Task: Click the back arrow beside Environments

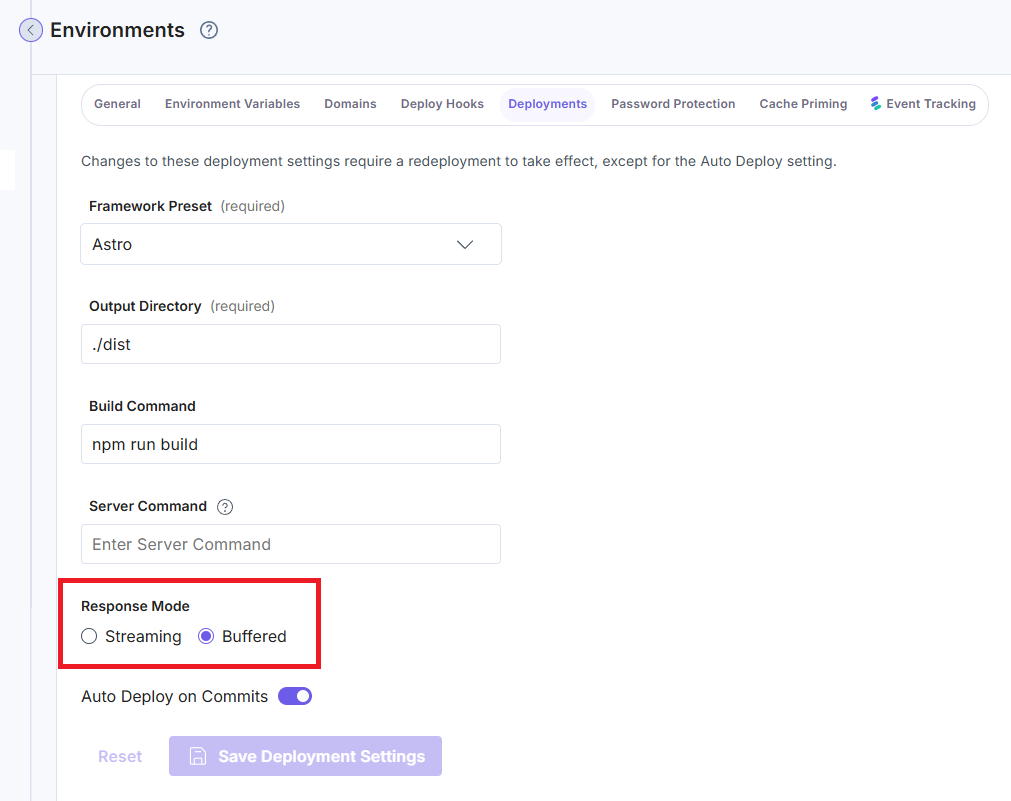Action: coord(30,30)
